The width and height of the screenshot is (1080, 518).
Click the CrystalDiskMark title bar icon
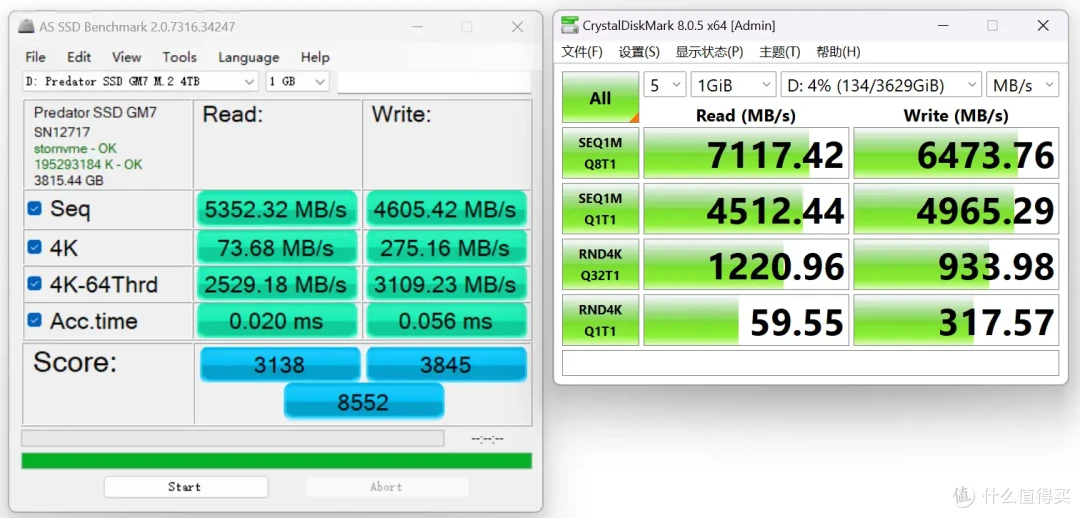[570, 25]
